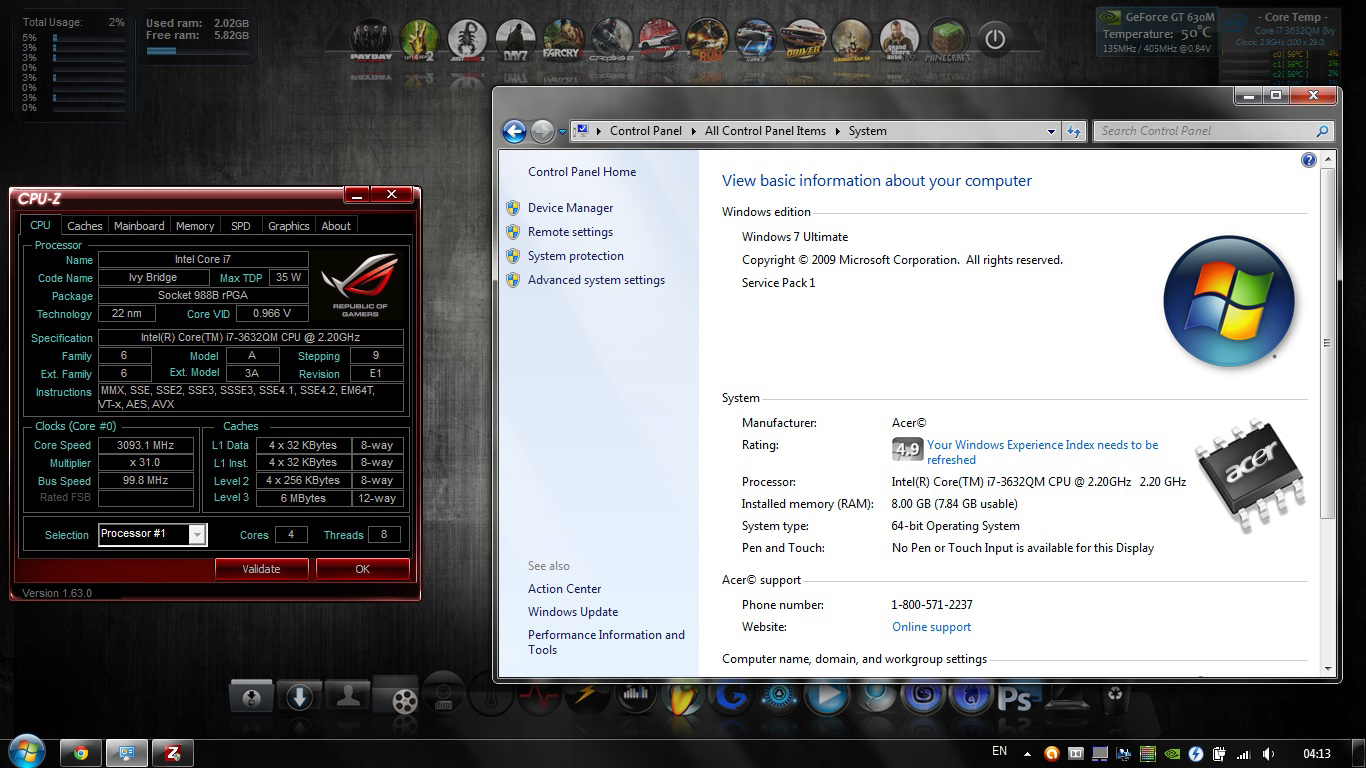Launch Left 4 Dead 2 dock icon

420,40
